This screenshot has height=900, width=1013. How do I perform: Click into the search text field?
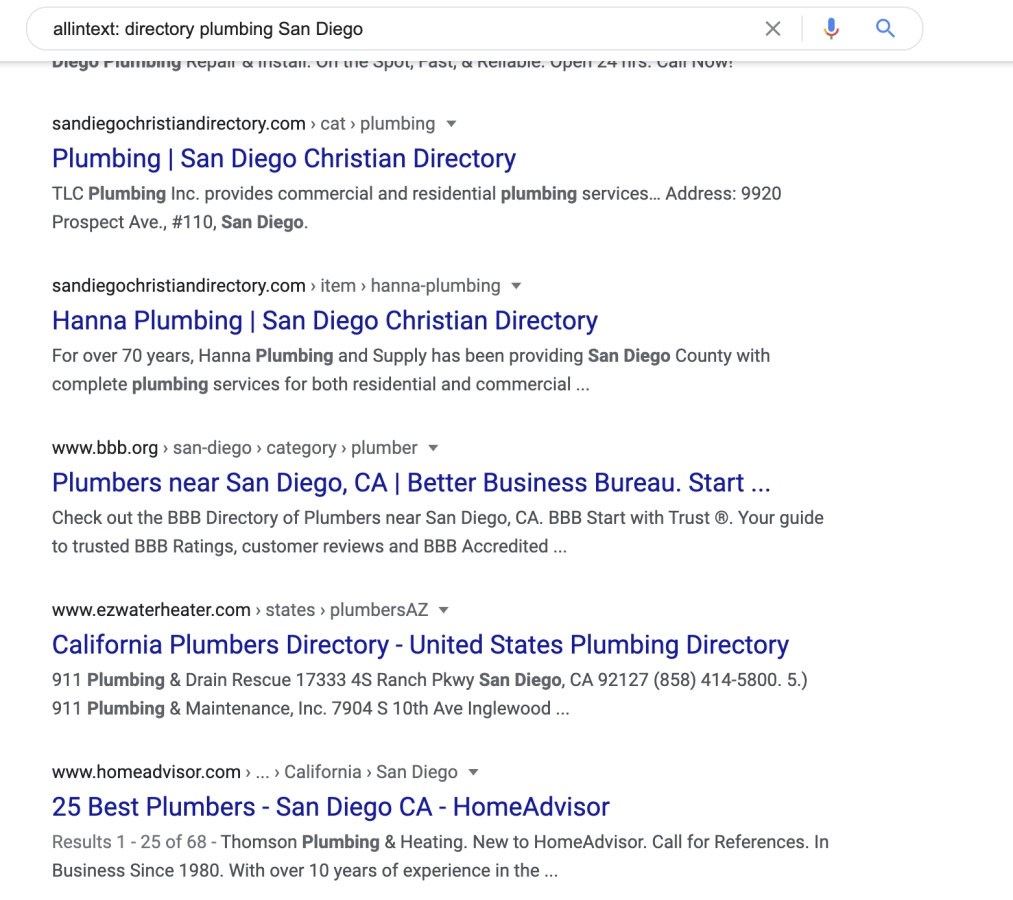tap(401, 29)
